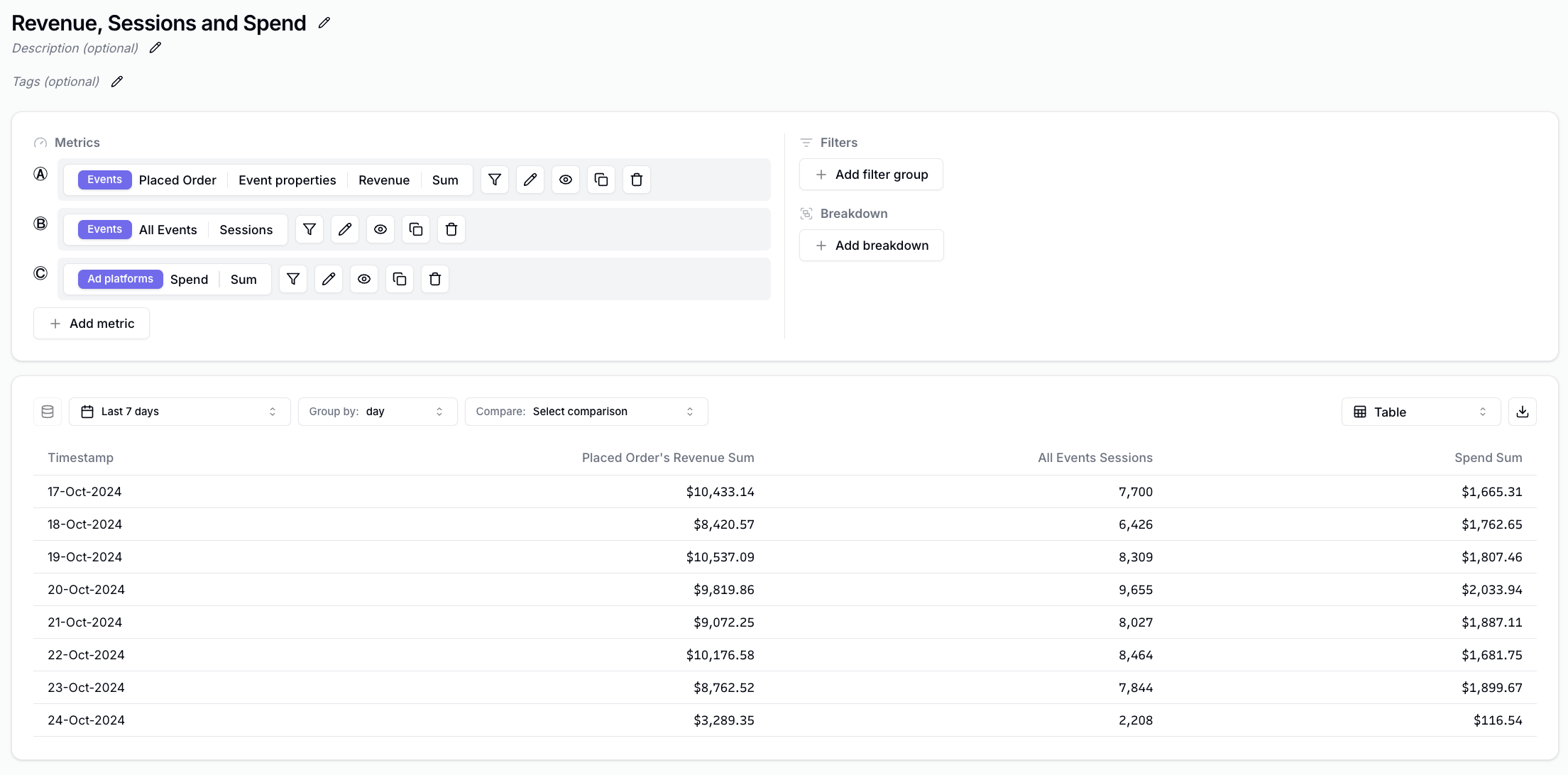Click the 20-Oct-2024 row timestamp
Image resolution: width=1568 pixels, height=775 pixels.
click(x=87, y=590)
